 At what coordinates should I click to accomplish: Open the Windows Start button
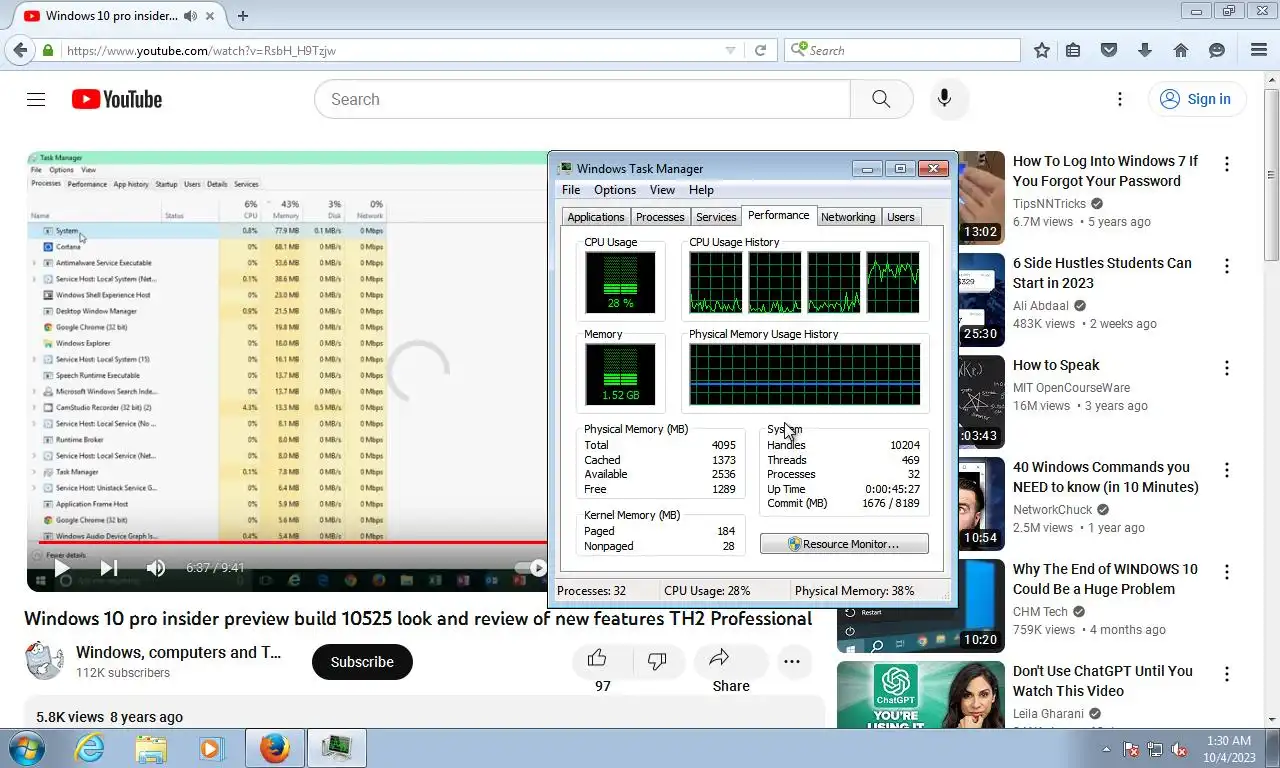click(x=26, y=748)
